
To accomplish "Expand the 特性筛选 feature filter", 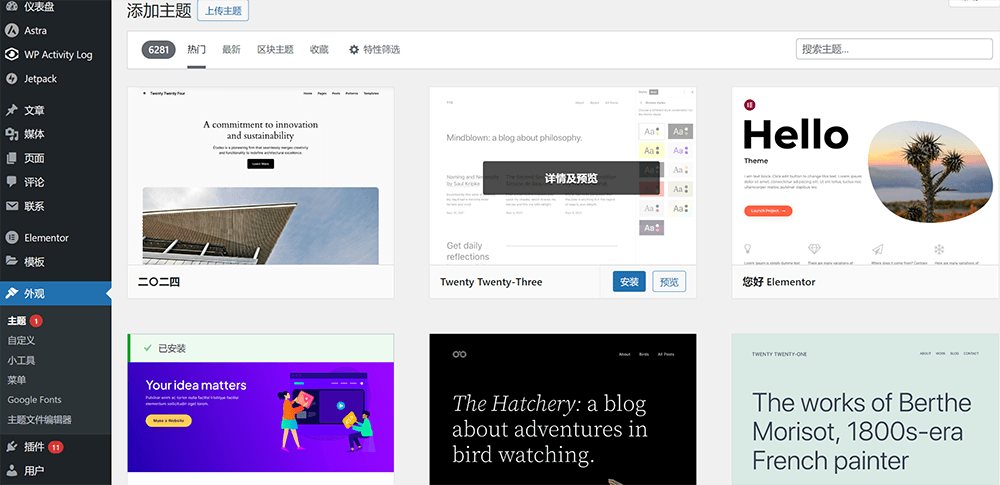I will click(x=374, y=49).
